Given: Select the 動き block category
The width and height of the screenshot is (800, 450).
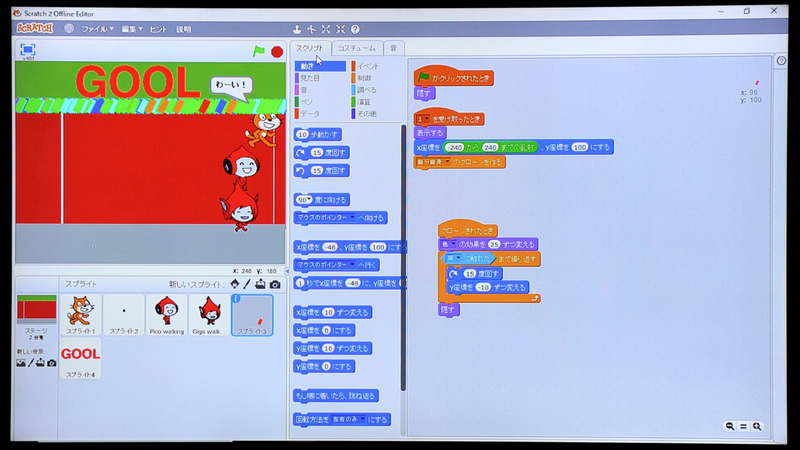Looking at the screenshot, I should [x=320, y=66].
